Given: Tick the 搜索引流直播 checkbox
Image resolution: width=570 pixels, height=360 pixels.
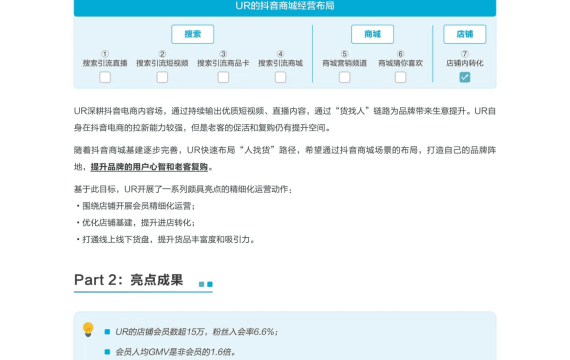Looking at the screenshot, I should coord(105,77).
